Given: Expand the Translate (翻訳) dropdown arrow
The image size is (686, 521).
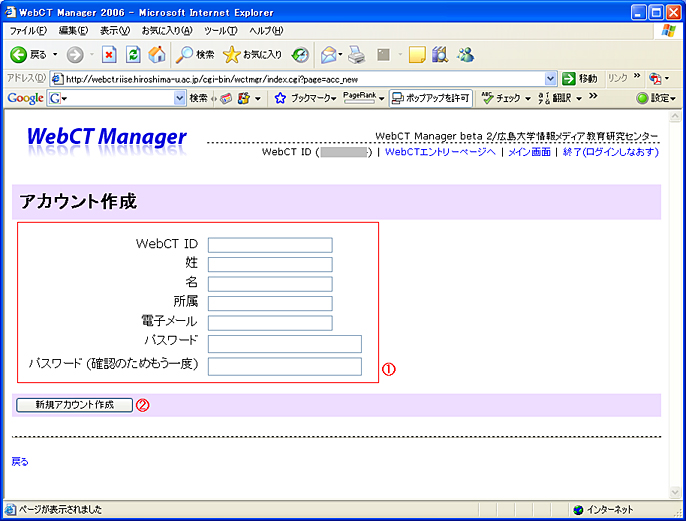Looking at the screenshot, I should point(579,99).
